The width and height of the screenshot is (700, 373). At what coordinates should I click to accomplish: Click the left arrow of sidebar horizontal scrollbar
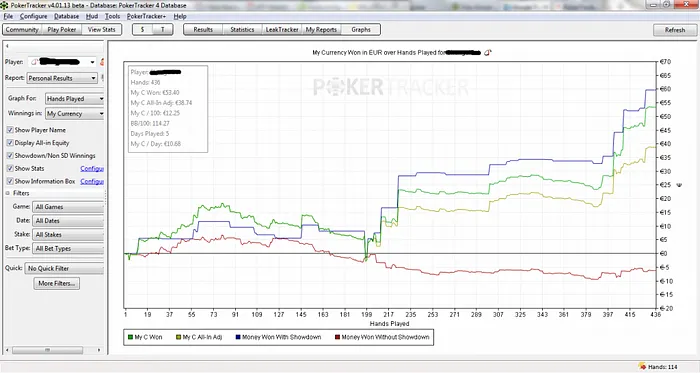[8, 350]
